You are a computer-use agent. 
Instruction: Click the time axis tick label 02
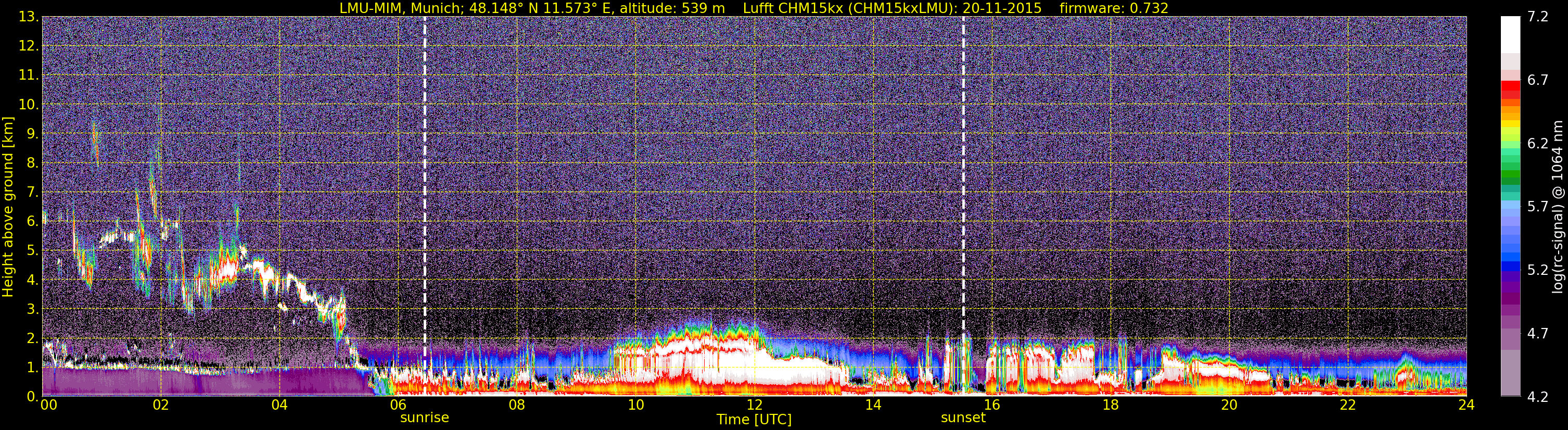160,406
